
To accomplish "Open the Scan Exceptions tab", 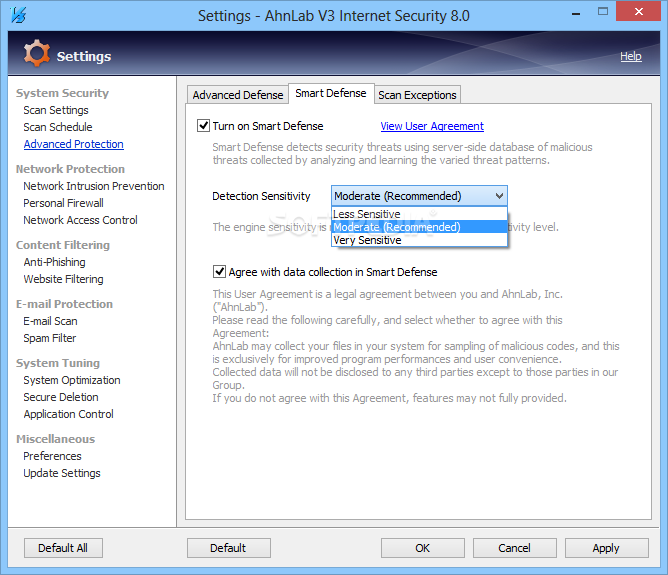I will pos(417,95).
